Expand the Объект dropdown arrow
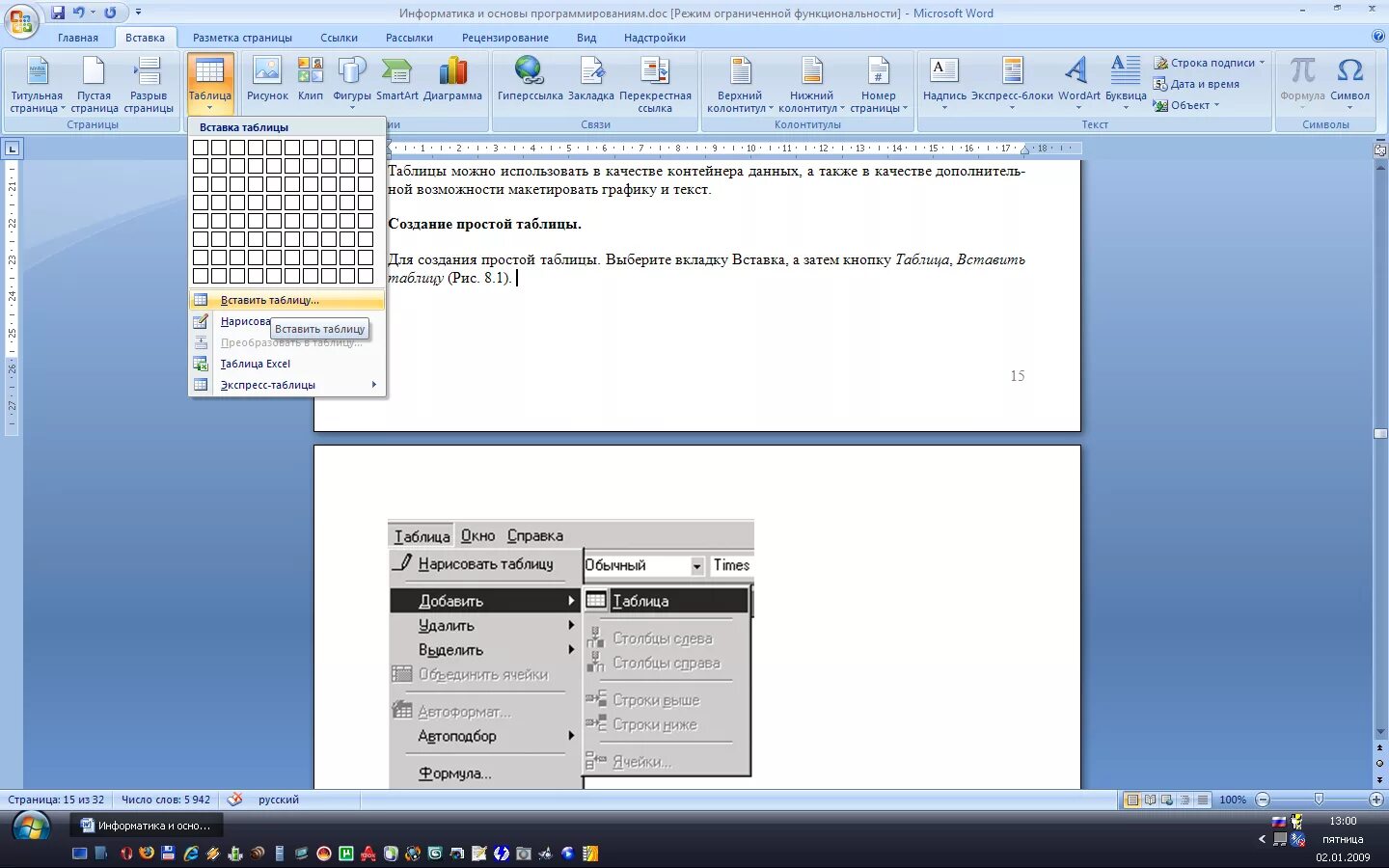 (1216, 105)
